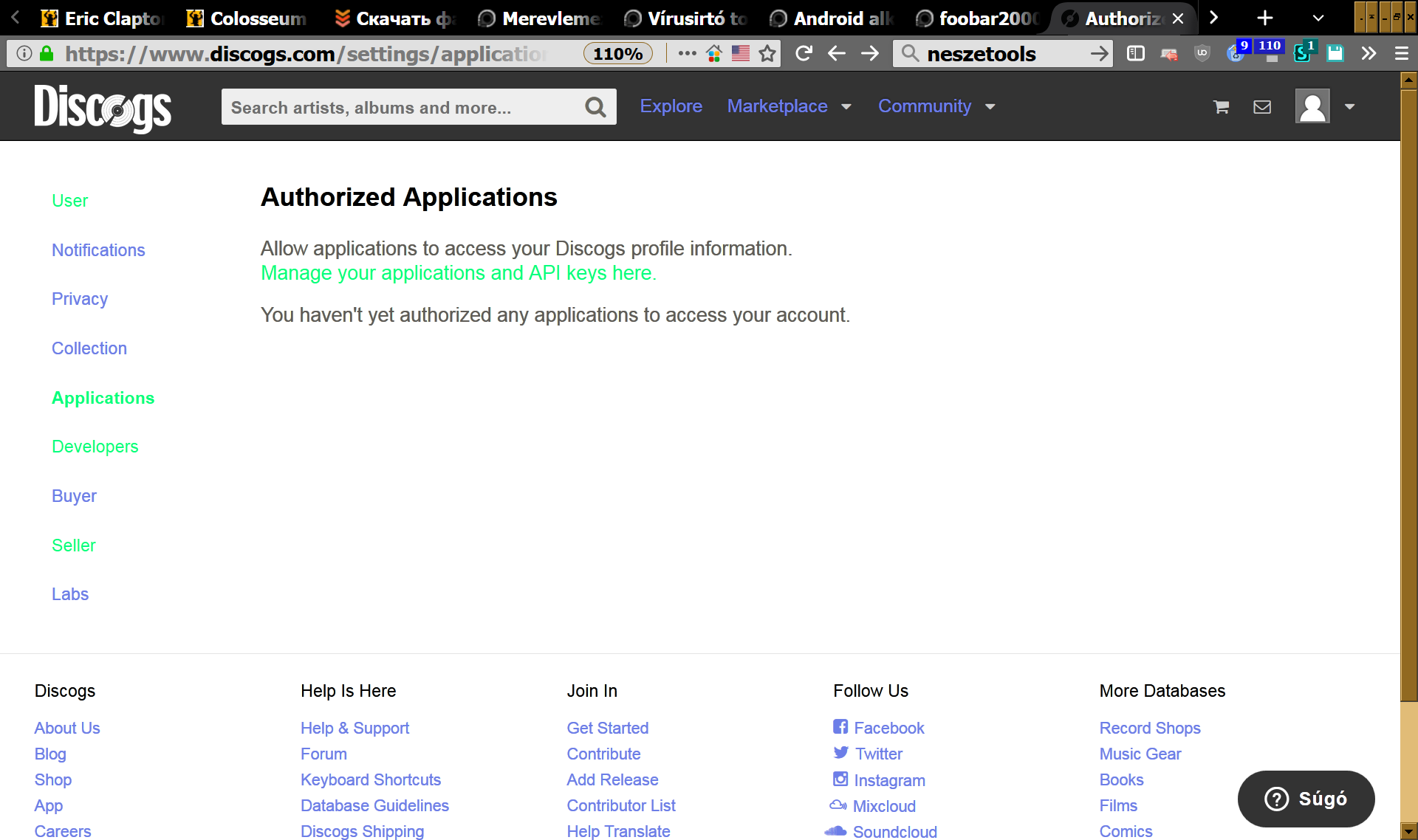Screen dimensions: 1418x840
Task: Click the teal S extension icon
Action: (1304, 52)
